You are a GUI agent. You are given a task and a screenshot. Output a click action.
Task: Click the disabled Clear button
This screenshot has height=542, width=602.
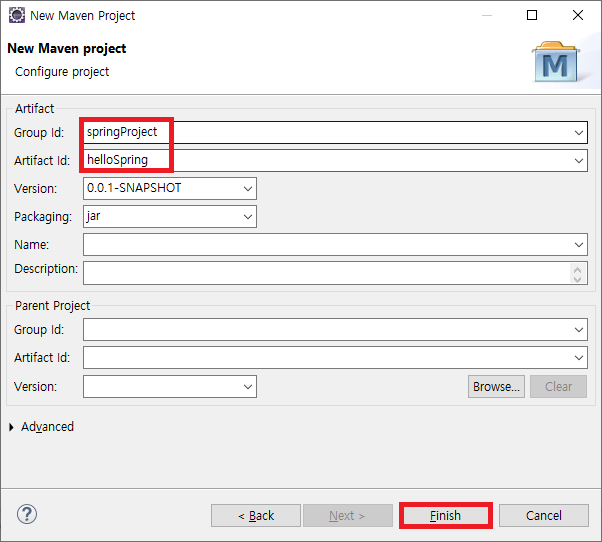click(x=558, y=387)
